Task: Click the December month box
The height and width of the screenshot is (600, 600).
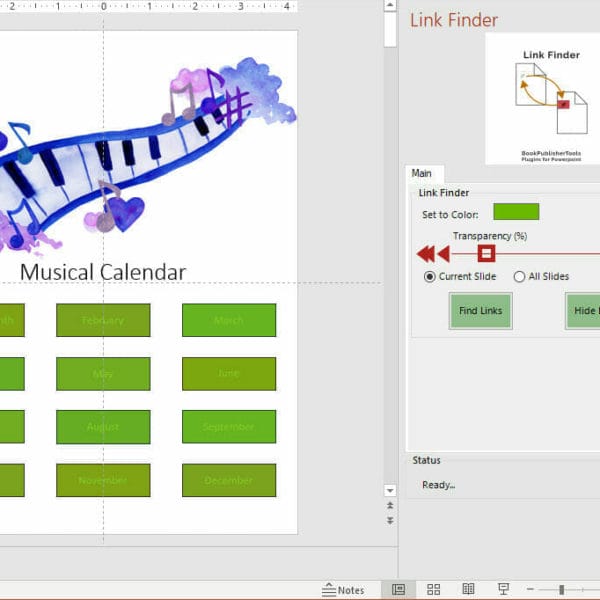Action: (229, 480)
